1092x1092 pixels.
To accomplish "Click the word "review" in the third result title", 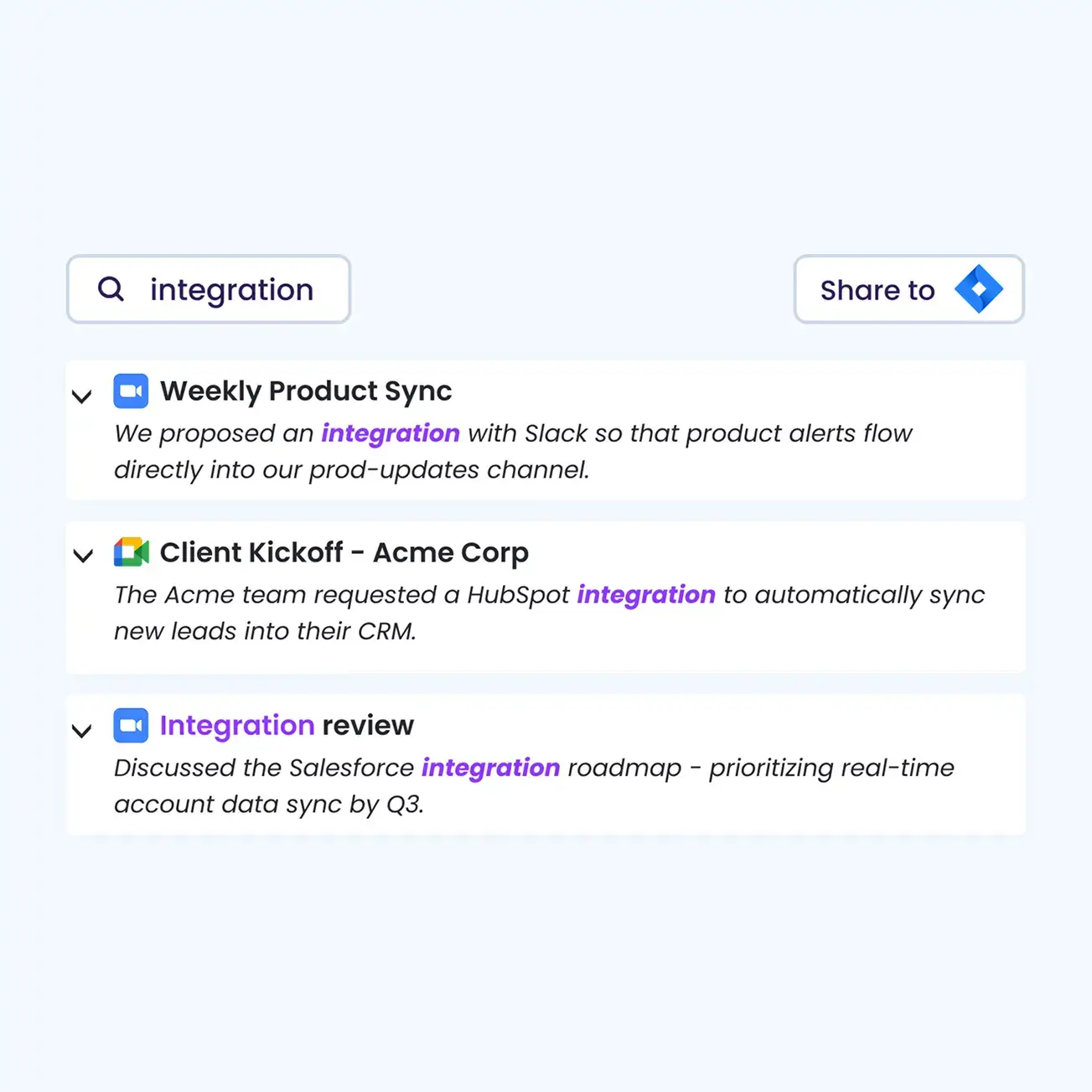I will [x=368, y=726].
